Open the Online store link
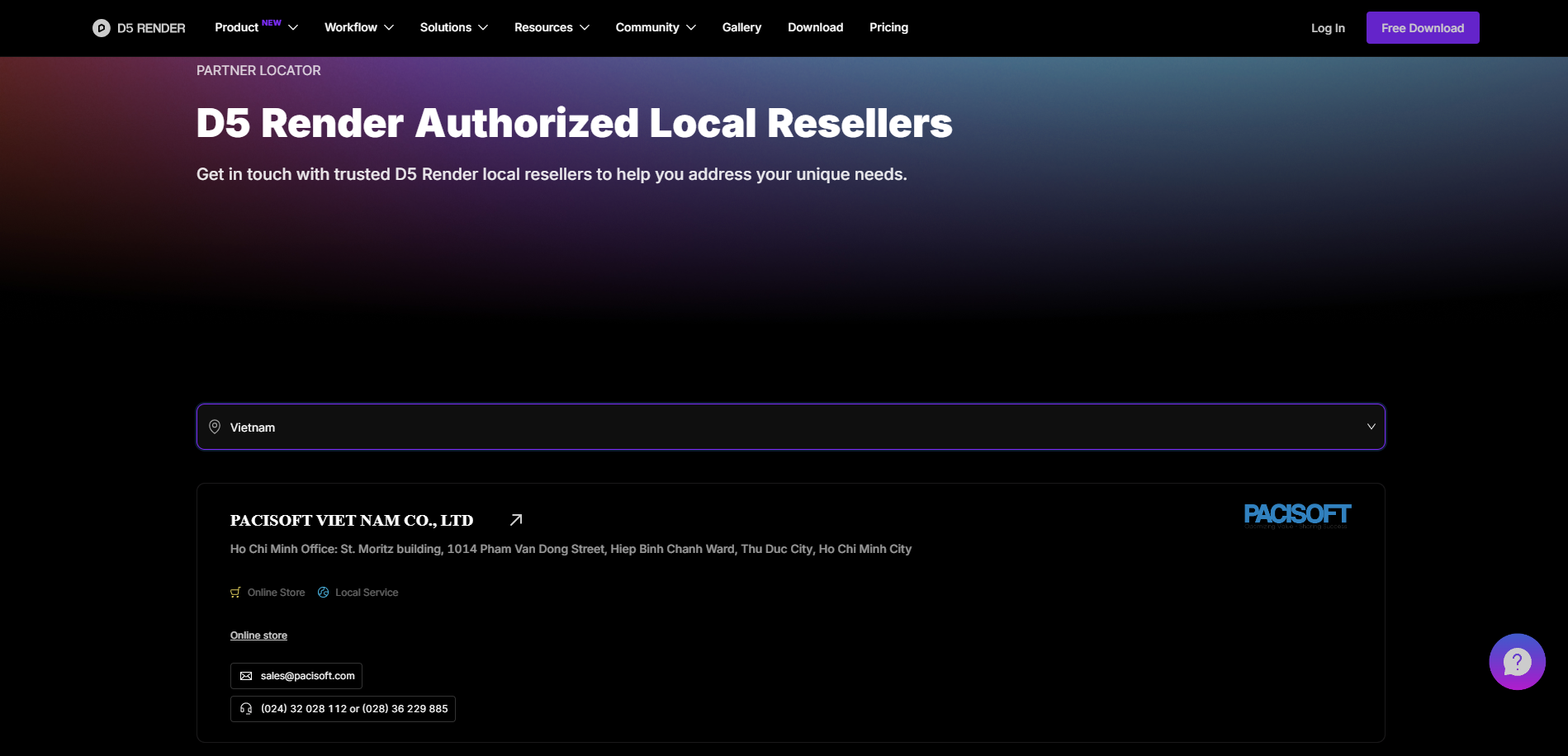1568x756 pixels. pyautogui.click(x=258, y=636)
